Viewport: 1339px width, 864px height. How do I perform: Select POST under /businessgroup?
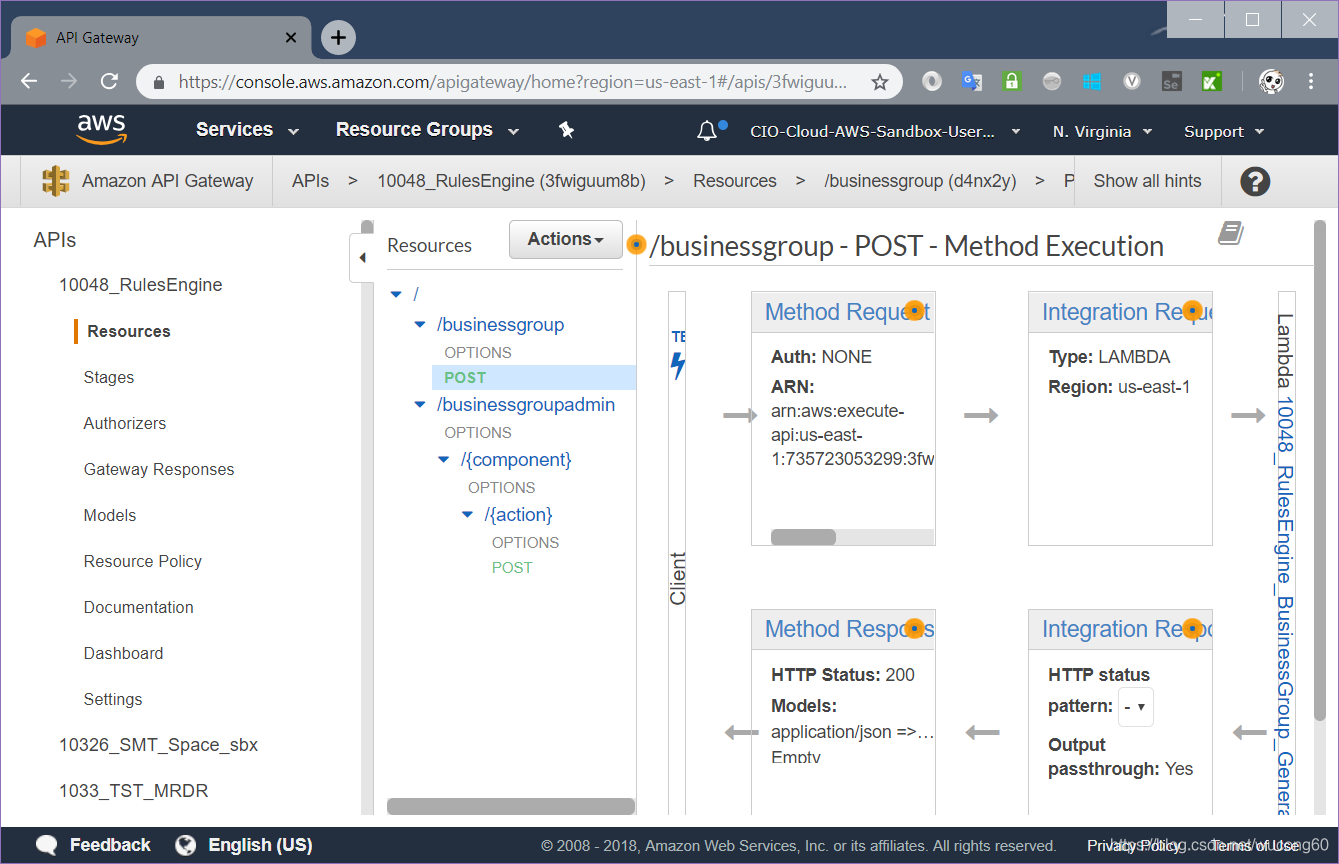[x=465, y=377]
